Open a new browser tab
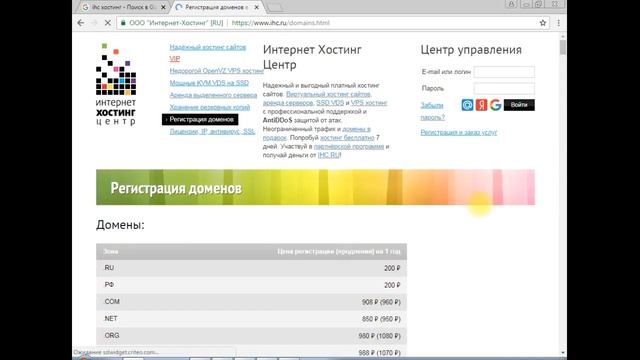The height and width of the screenshot is (360, 640). tap(274, 7)
